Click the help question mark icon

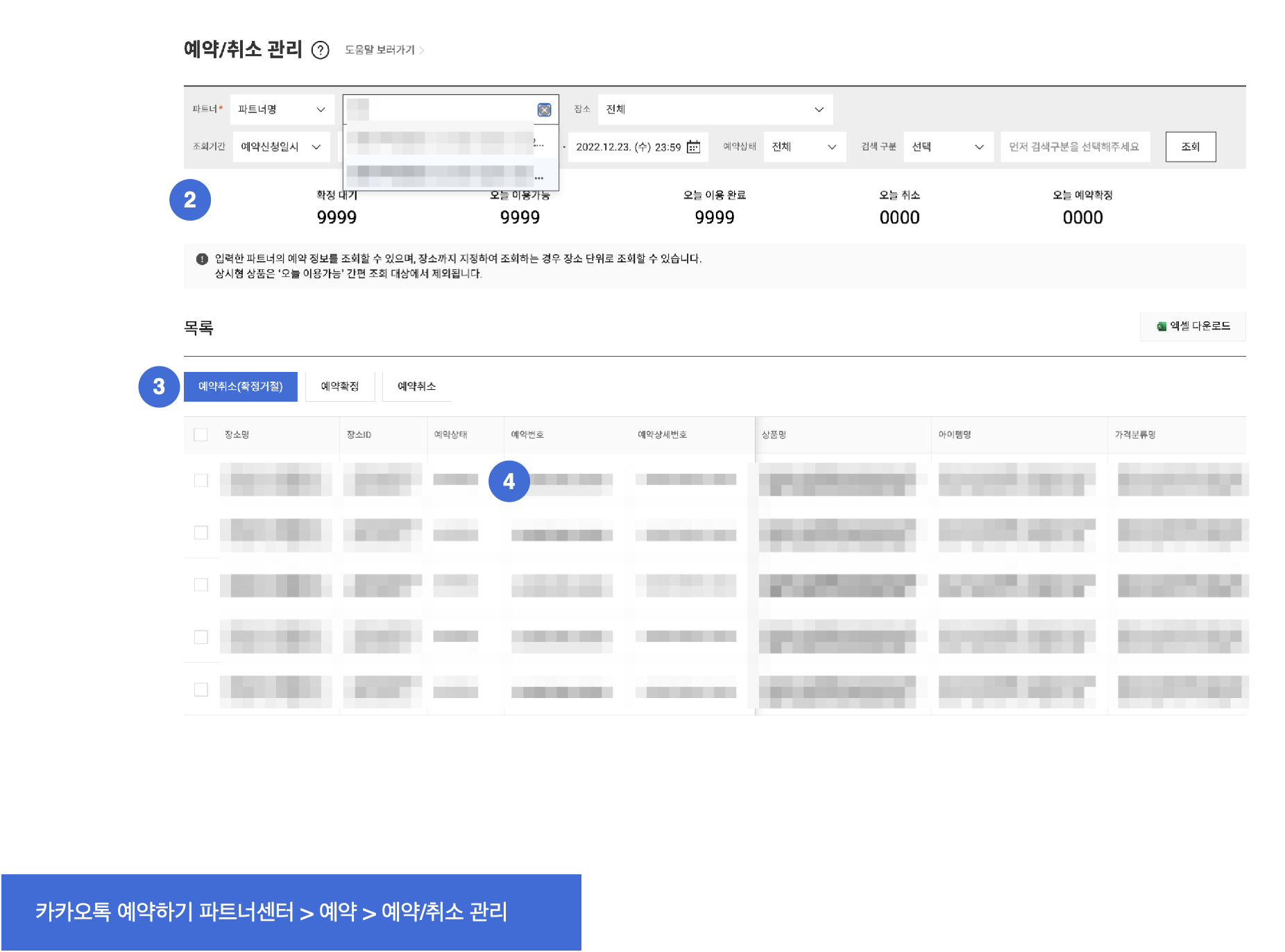tap(320, 51)
